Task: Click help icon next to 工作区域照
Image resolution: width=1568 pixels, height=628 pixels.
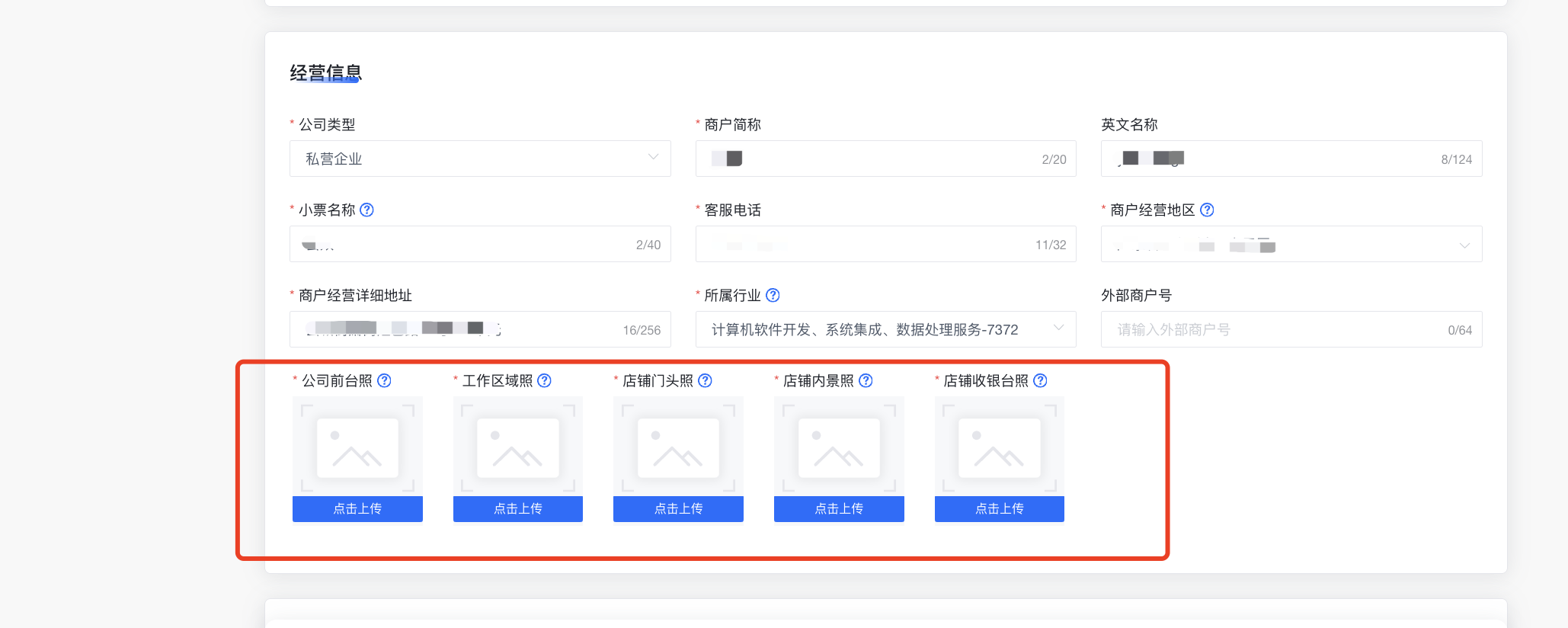Action: pyautogui.click(x=545, y=380)
